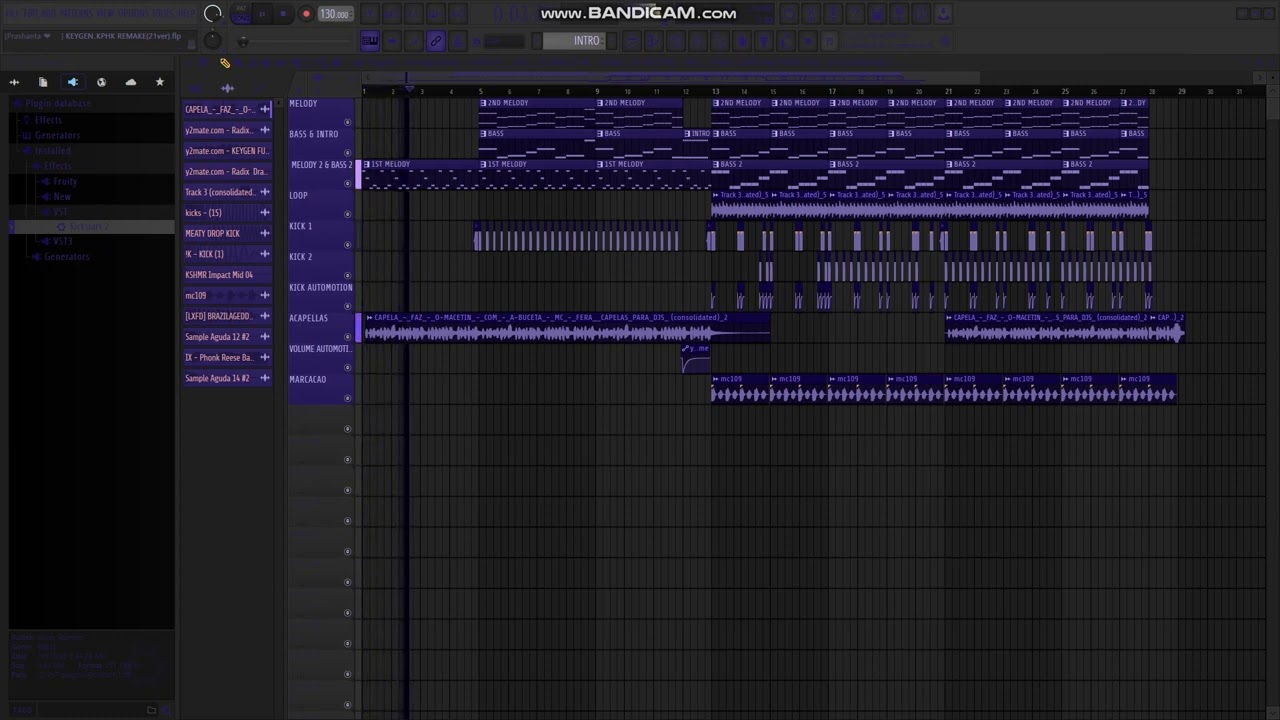The image size is (1280, 720).
Task: Click the arrow left of INTRO pattern
Action: 537,41
